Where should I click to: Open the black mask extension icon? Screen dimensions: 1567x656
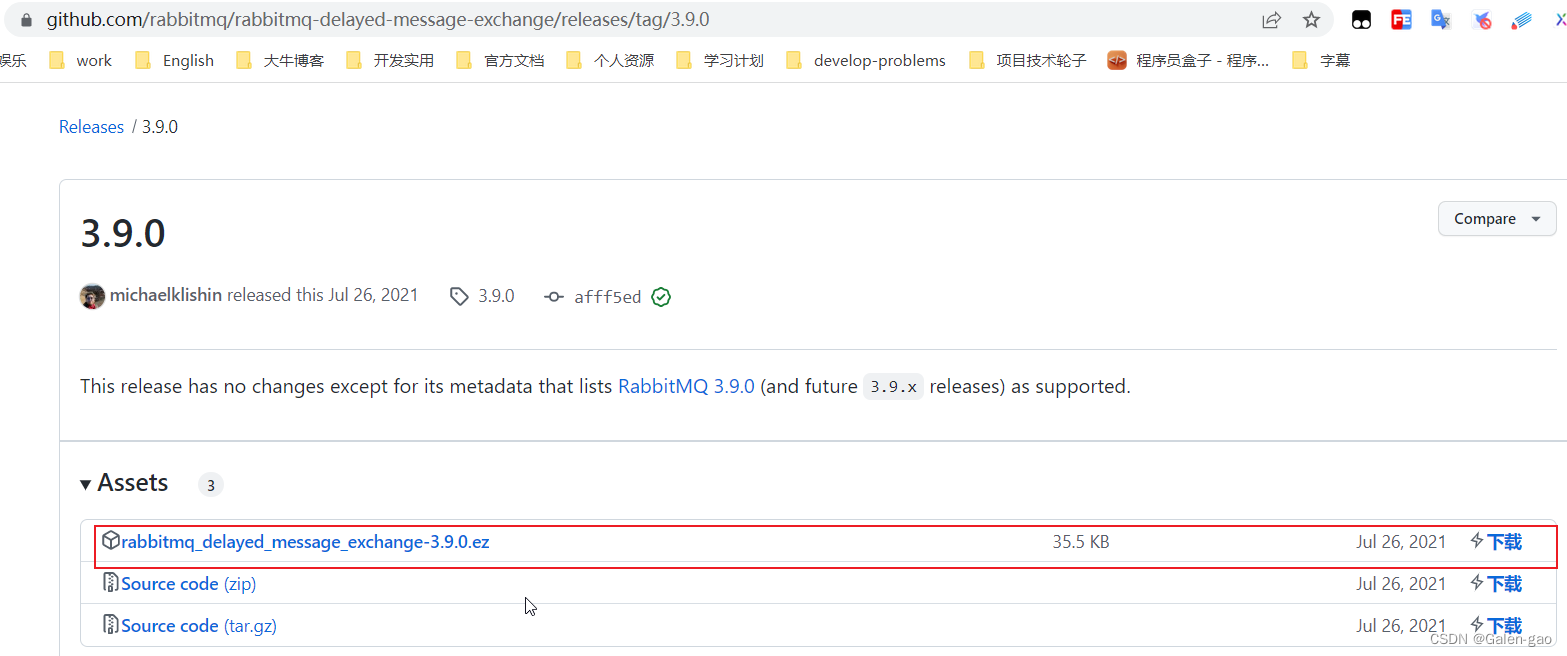click(1361, 20)
